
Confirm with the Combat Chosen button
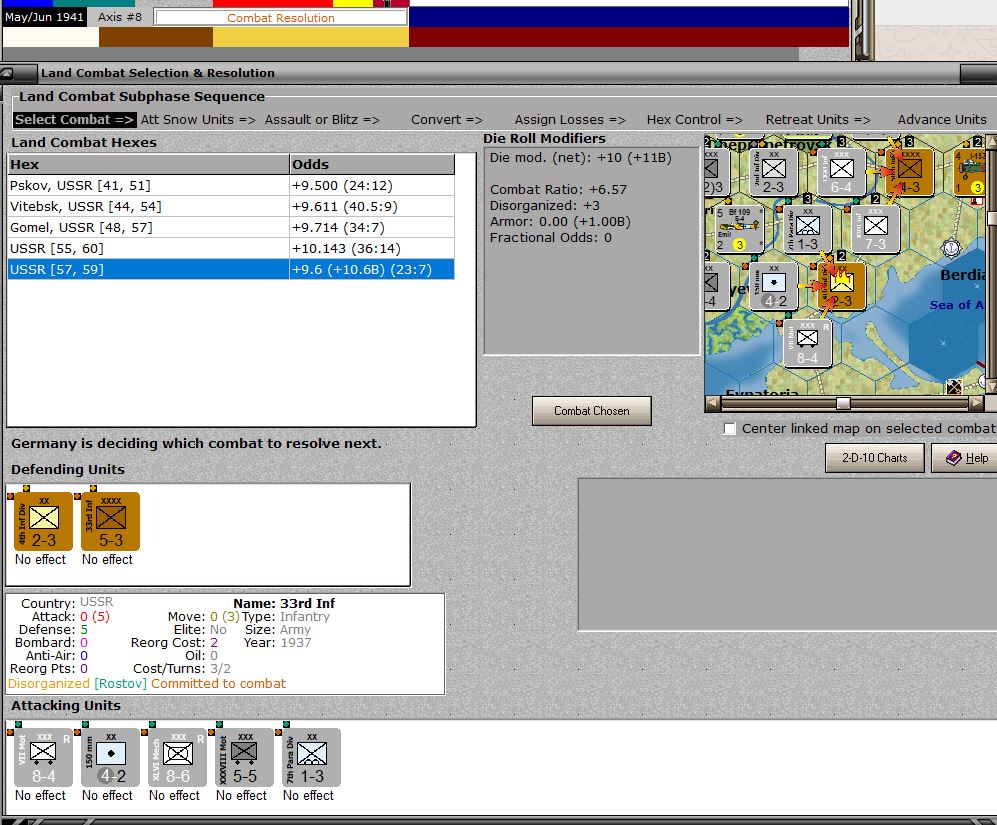(591, 411)
